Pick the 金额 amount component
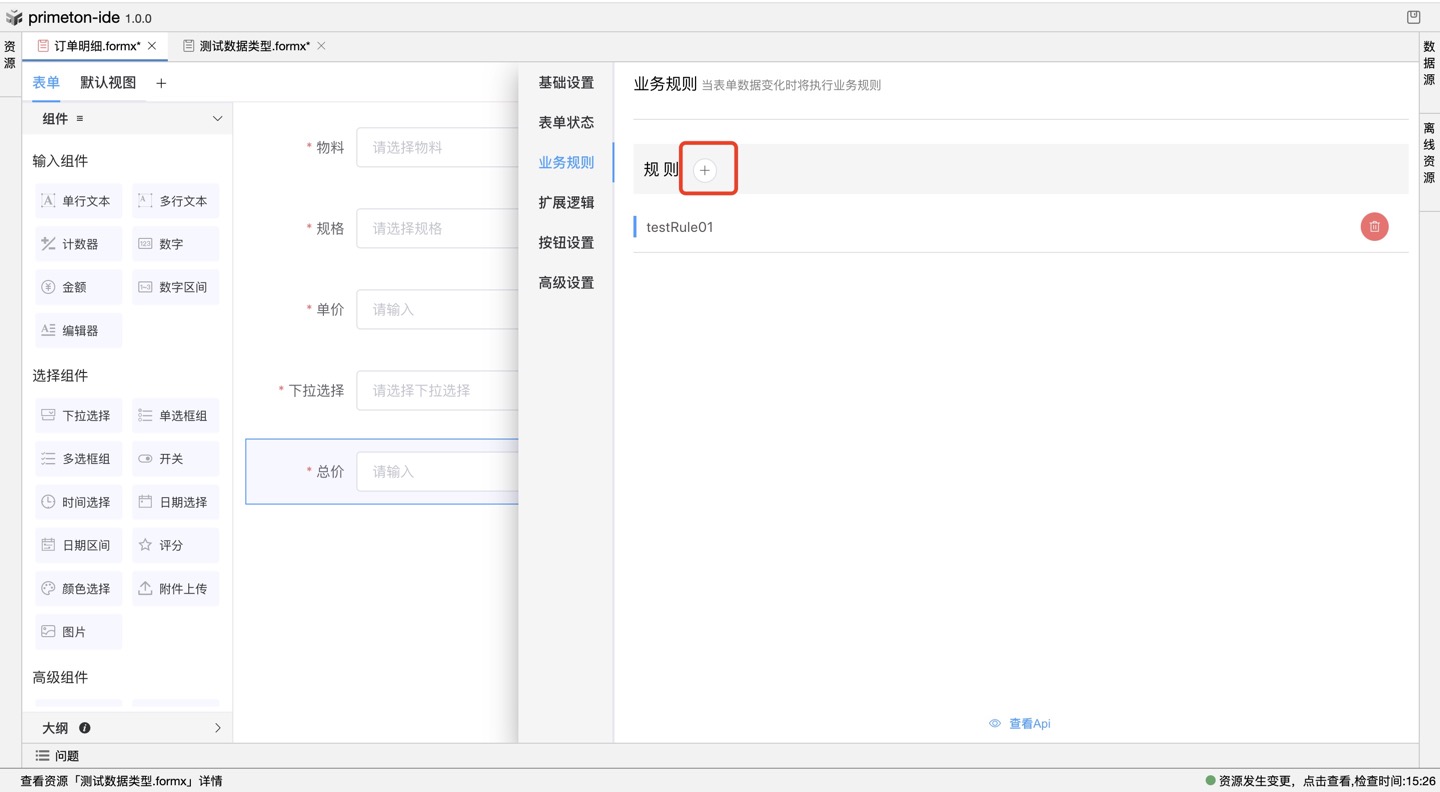The image size is (1440, 792). [78, 287]
